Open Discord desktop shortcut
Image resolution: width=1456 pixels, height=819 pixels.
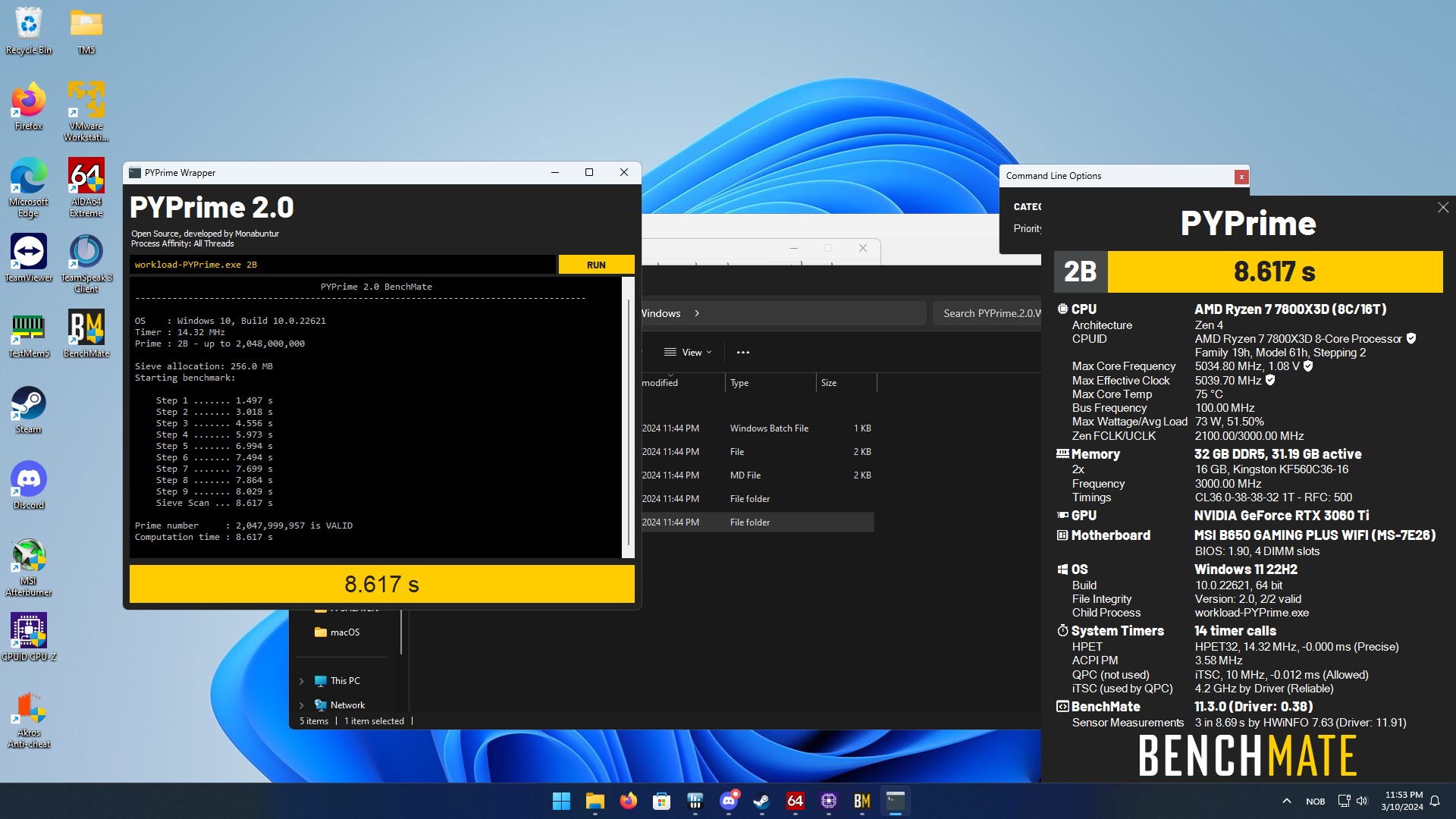click(29, 485)
